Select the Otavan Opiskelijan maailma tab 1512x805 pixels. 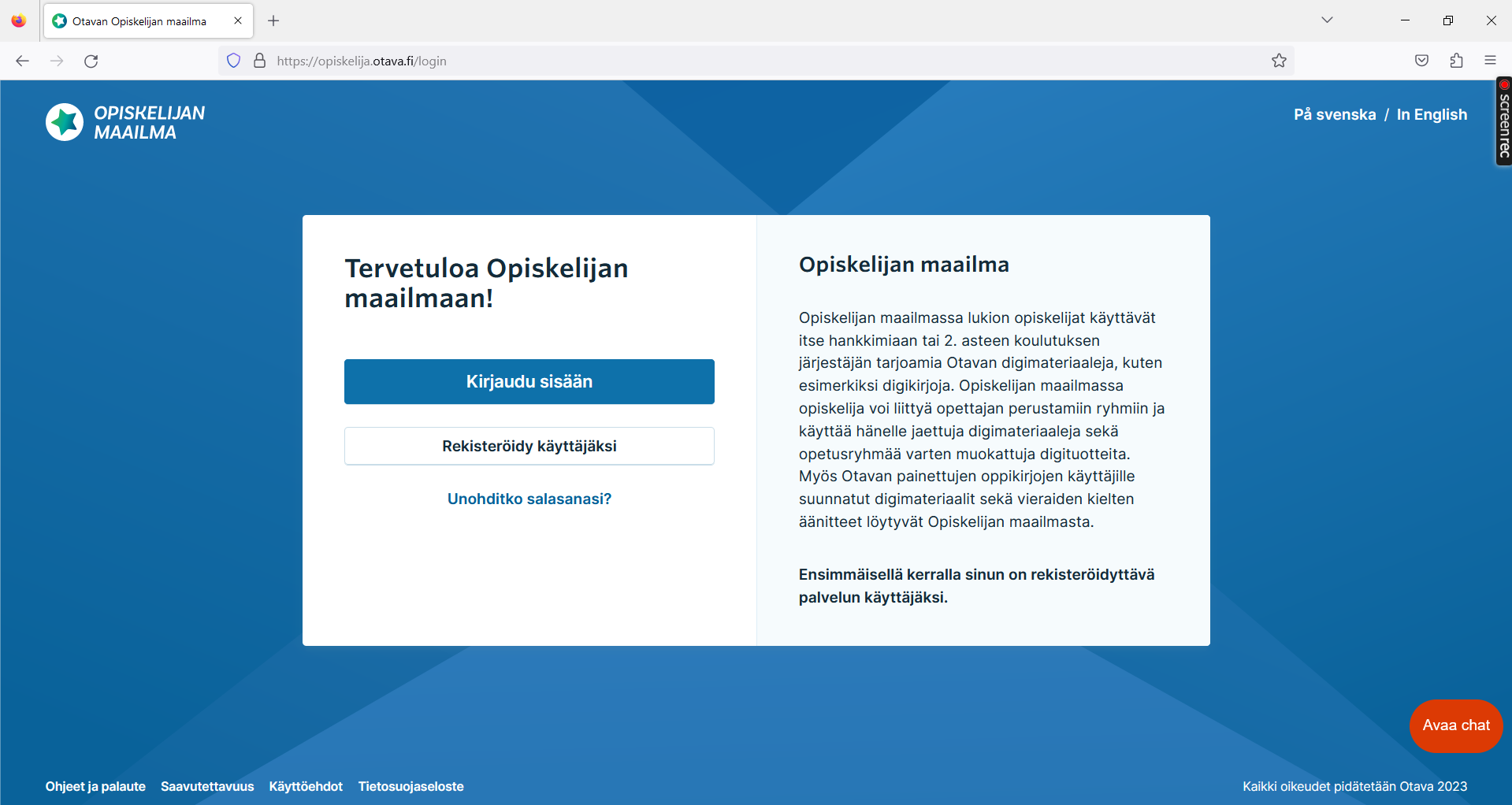[147, 20]
